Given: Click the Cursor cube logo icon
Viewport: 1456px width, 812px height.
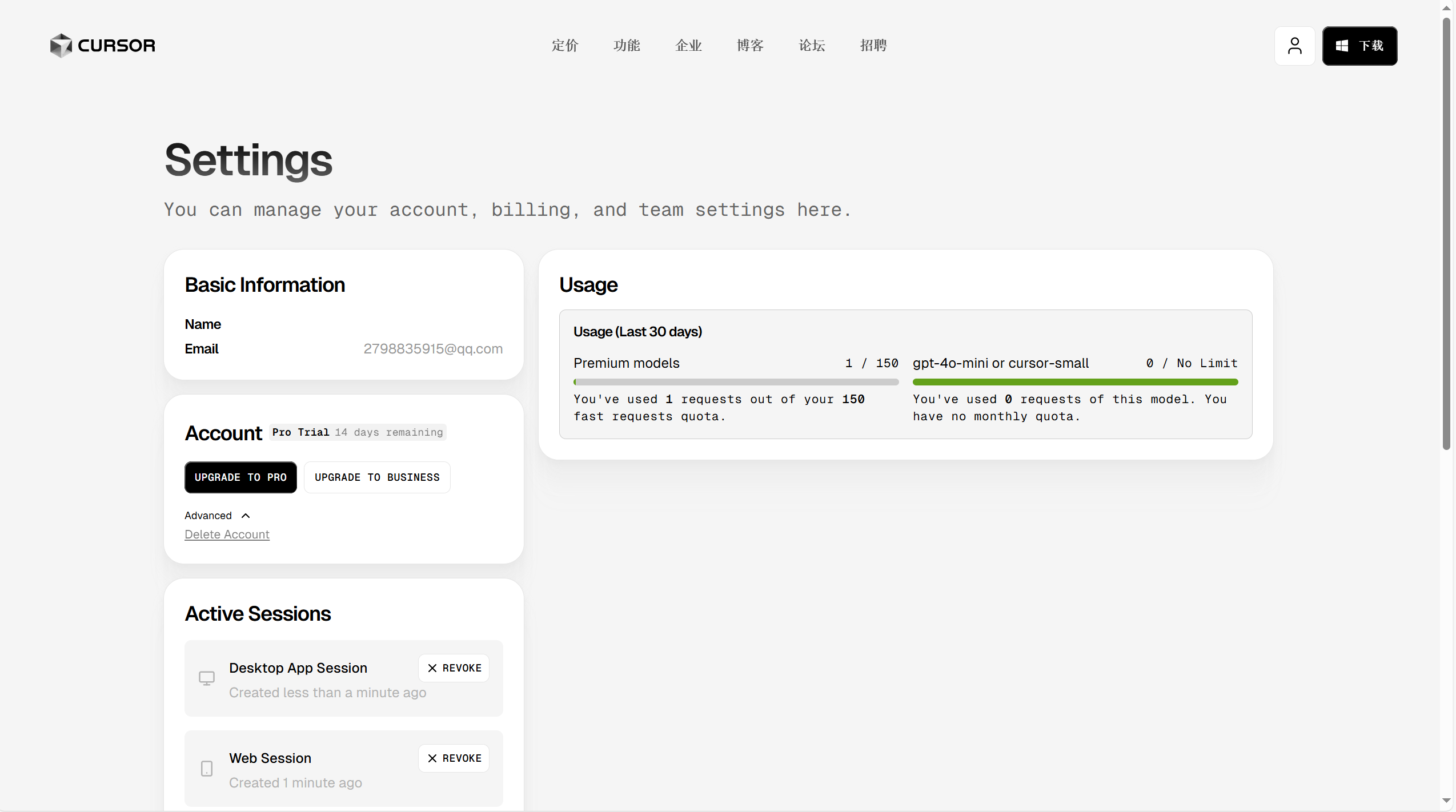Looking at the screenshot, I should pyautogui.click(x=61, y=46).
